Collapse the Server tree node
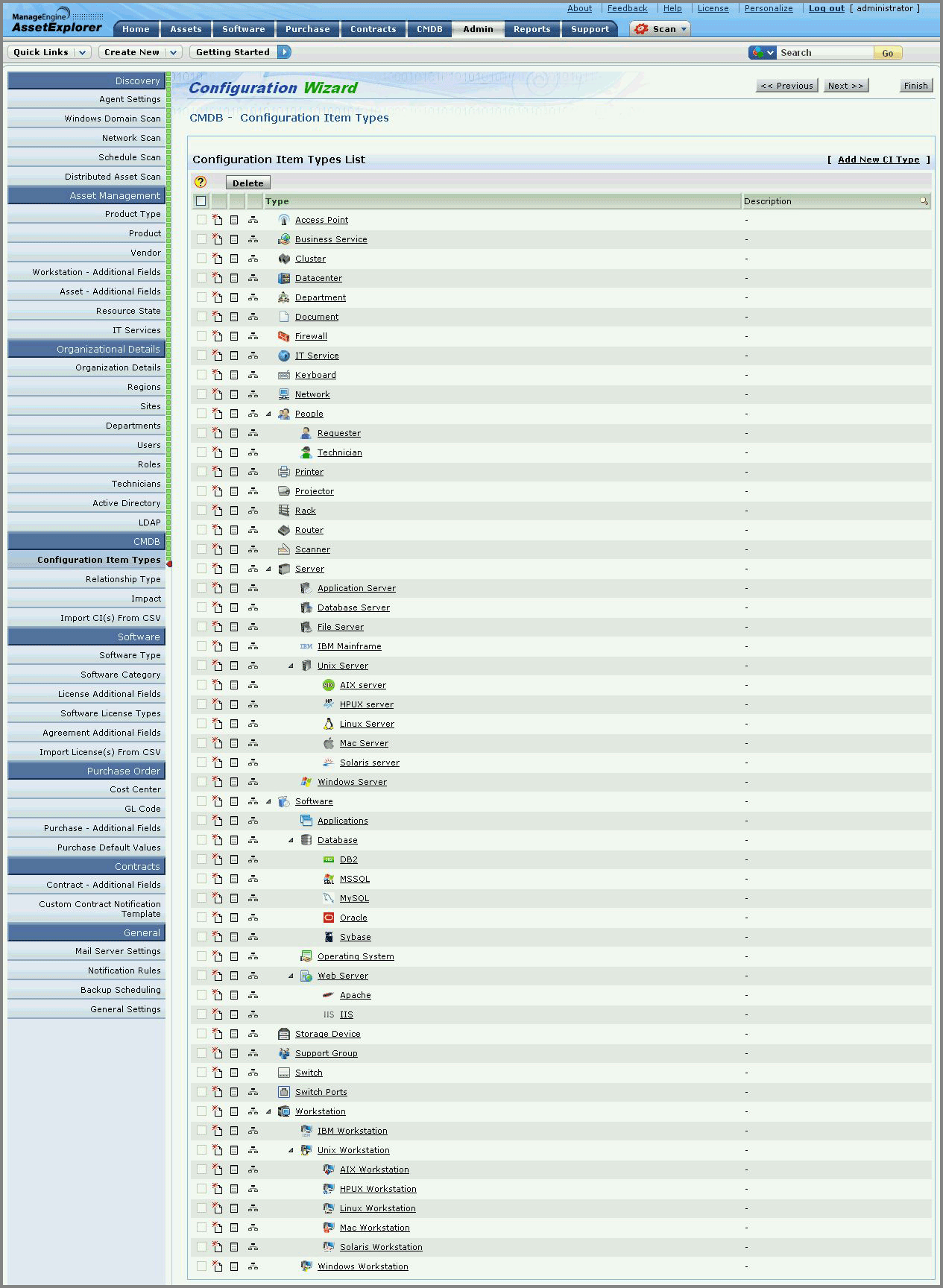The image size is (943, 1288). 269,569
